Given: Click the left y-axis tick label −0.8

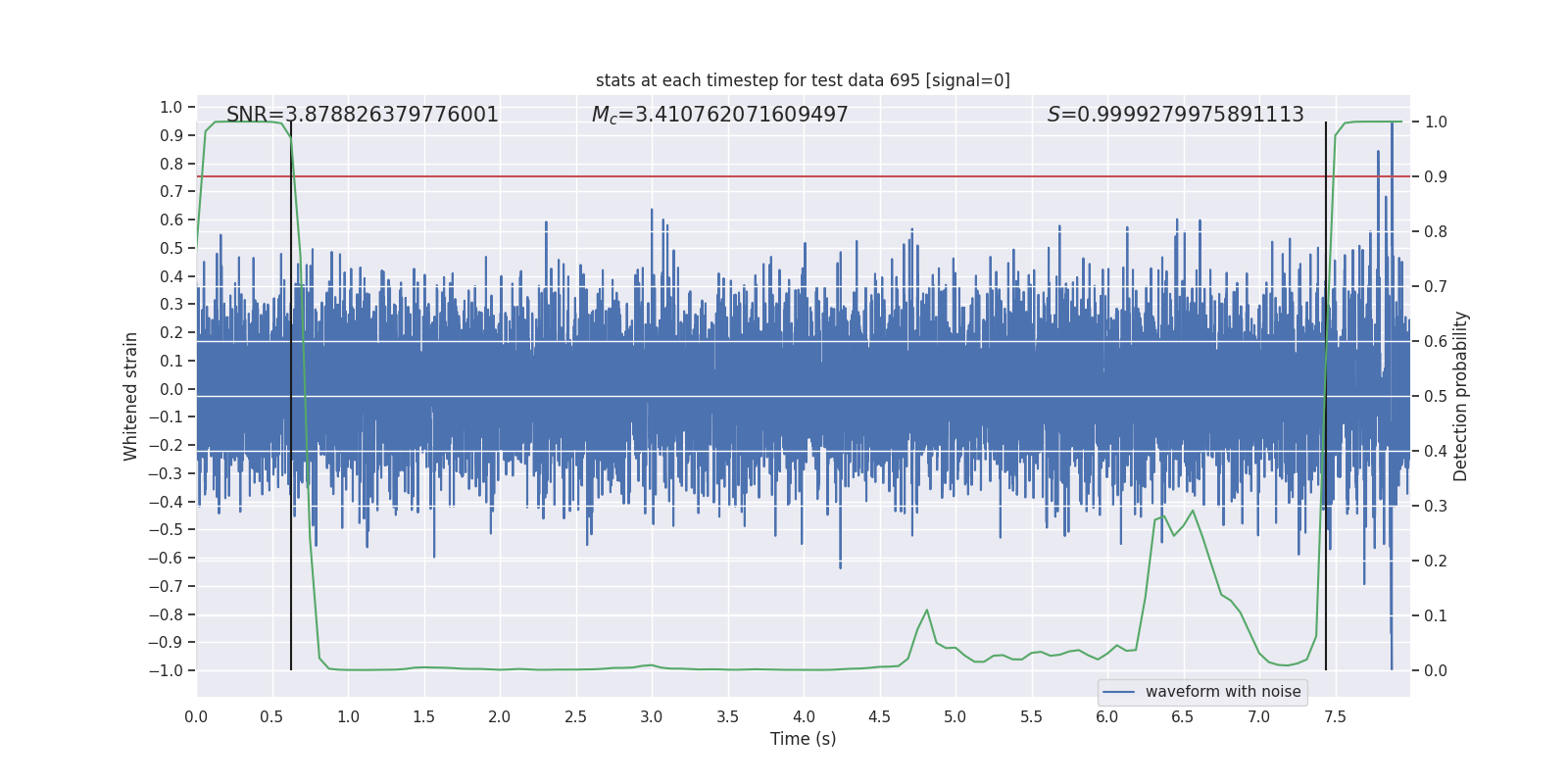Looking at the screenshot, I should 166,614.
